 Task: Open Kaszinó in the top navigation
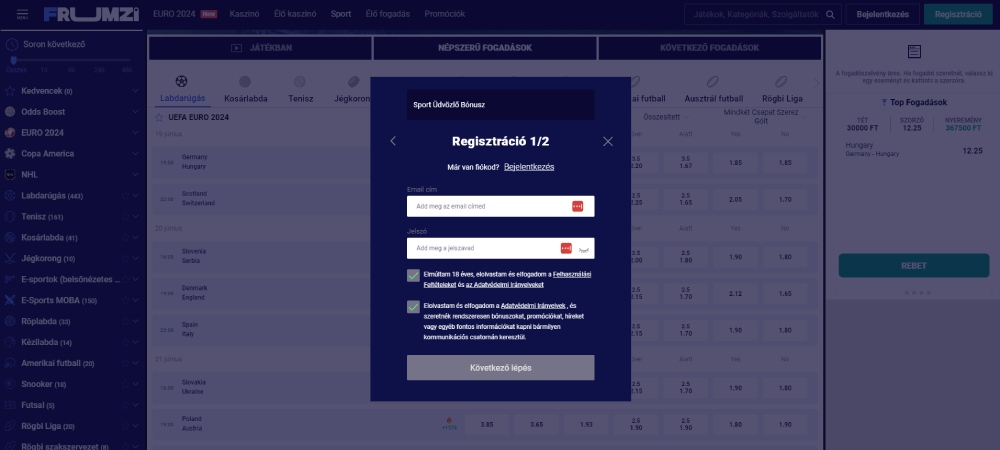244,14
